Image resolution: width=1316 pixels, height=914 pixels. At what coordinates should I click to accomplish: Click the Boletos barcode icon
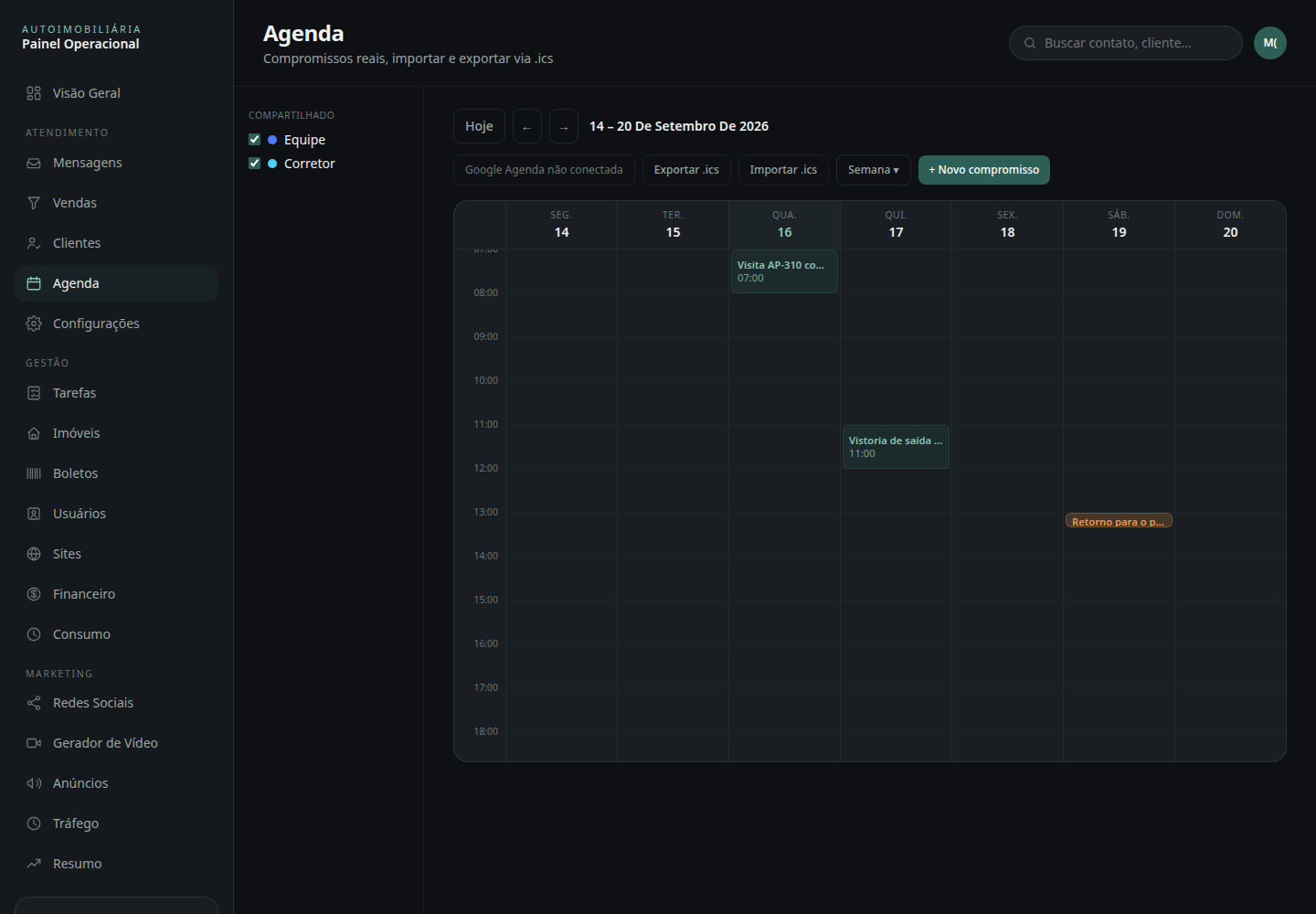tap(34, 473)
